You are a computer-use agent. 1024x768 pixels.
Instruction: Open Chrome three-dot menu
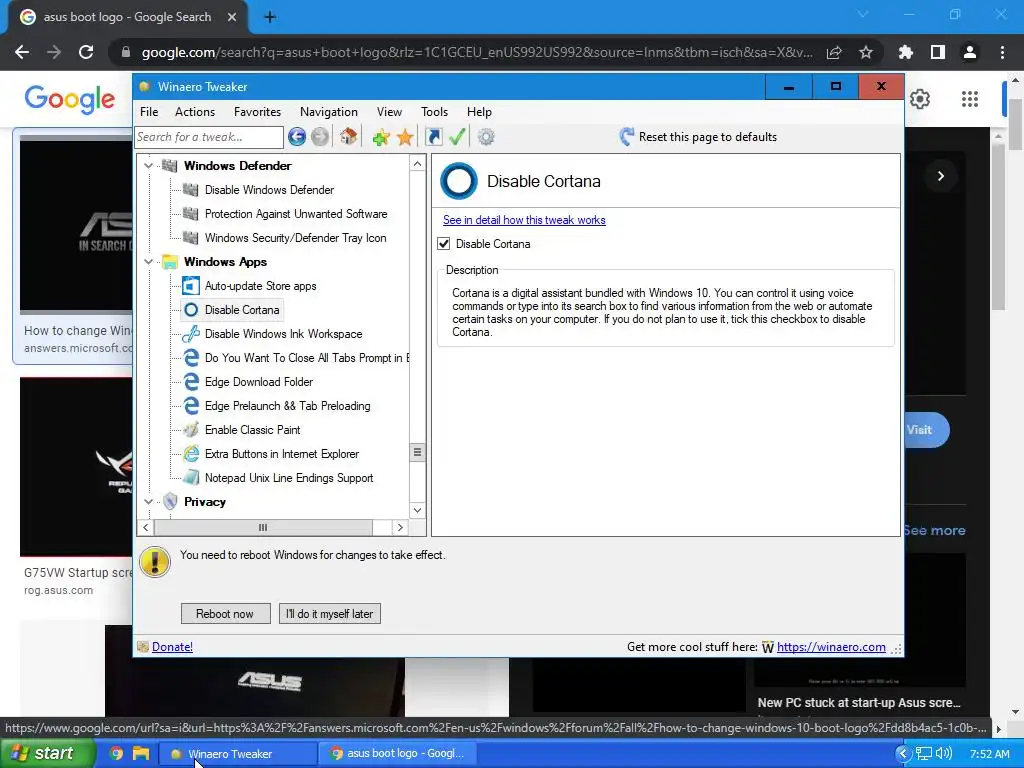pyautogui.click(x=1002, y=52)
